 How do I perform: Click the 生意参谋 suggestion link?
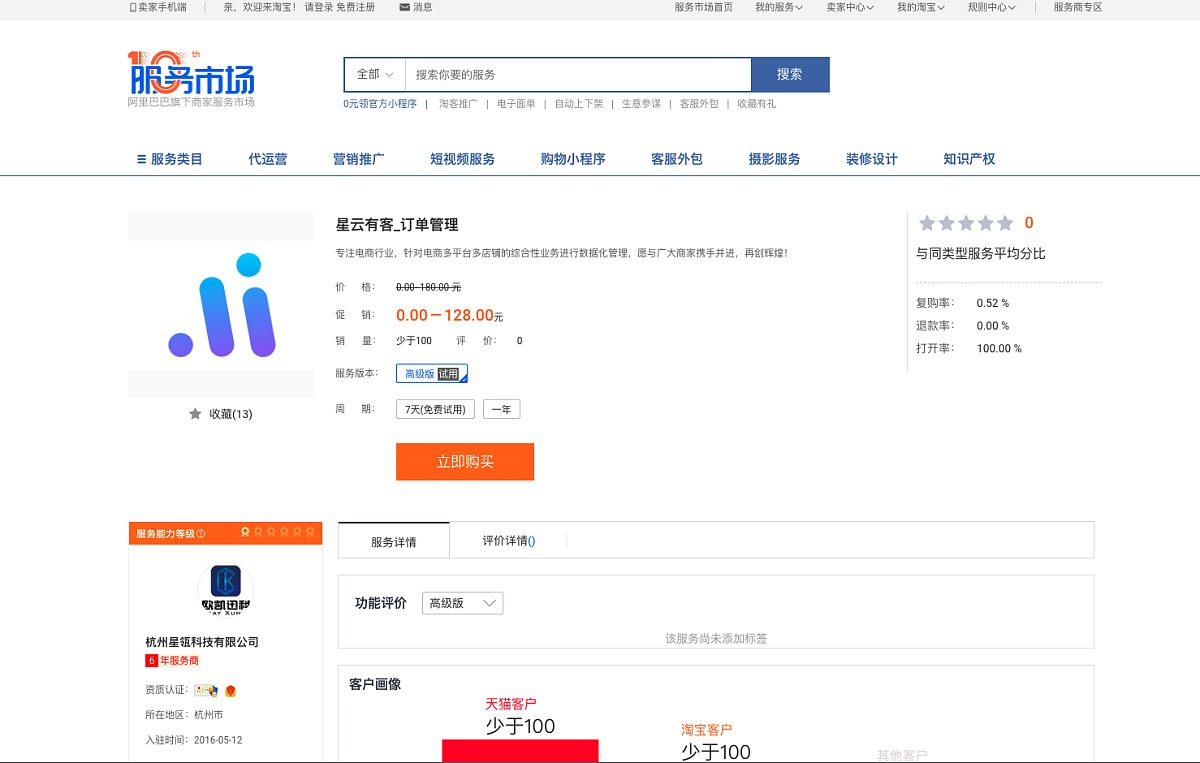(641, 104)
